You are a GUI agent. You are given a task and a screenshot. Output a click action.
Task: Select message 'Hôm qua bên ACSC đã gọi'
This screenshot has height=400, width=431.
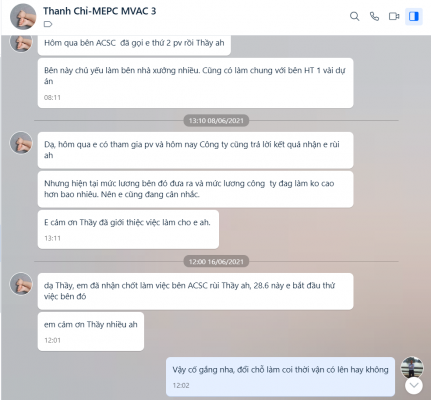tap(134, 45)
